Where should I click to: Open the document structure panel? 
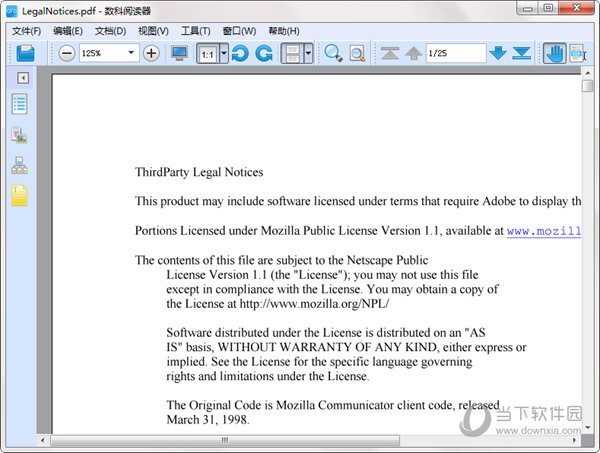coord(19,166)
